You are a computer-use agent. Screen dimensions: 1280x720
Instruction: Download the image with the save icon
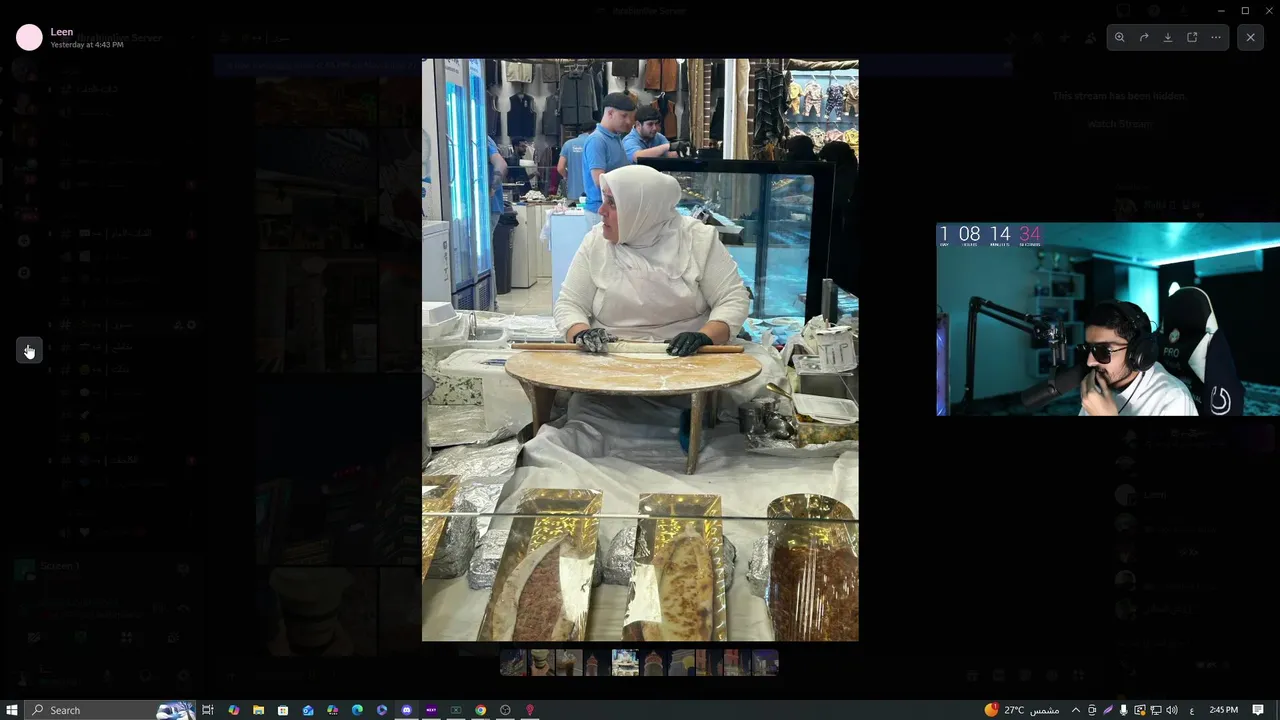1167,37
